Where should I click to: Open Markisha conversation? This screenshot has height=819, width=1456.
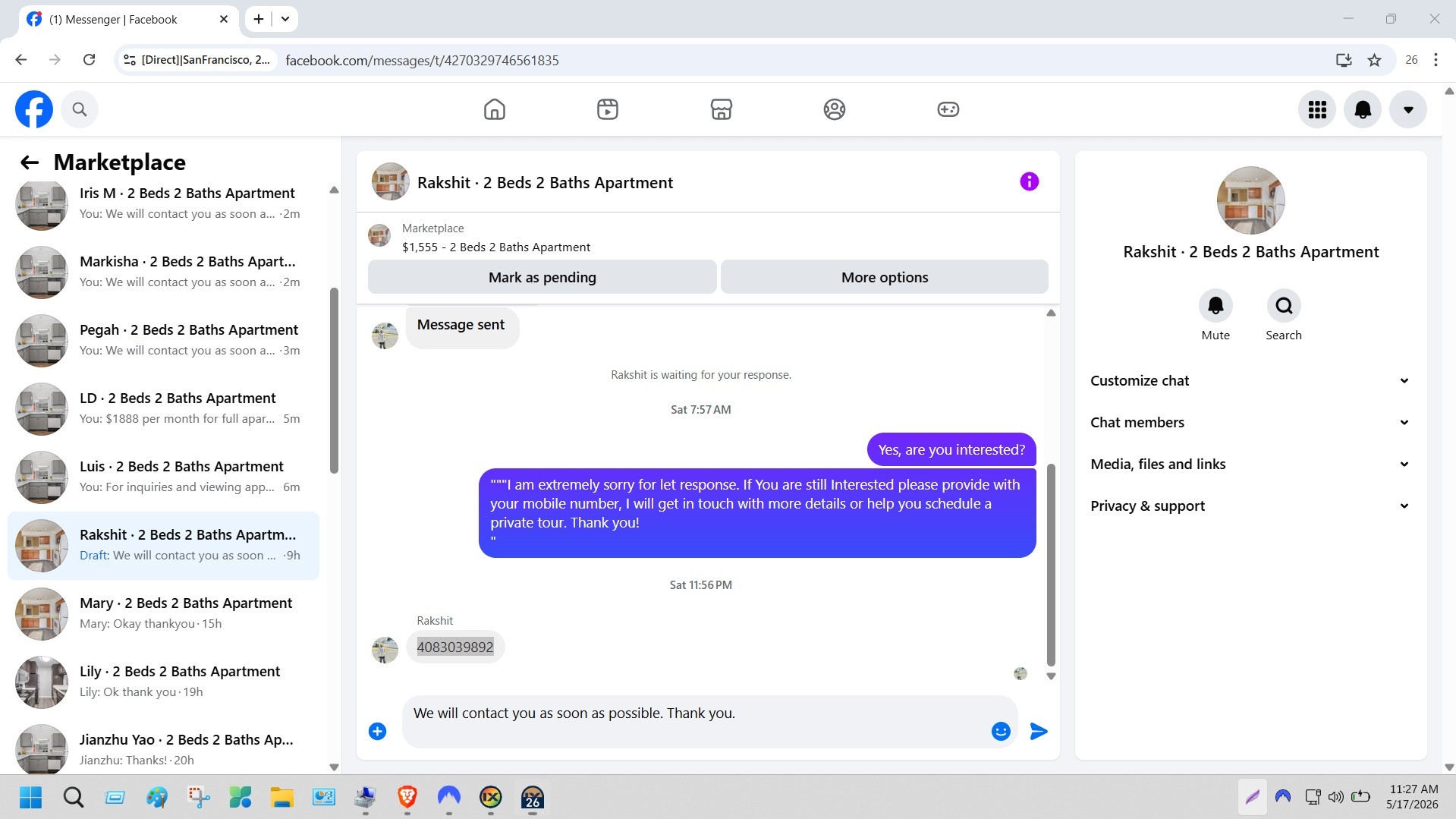(163, 272)
